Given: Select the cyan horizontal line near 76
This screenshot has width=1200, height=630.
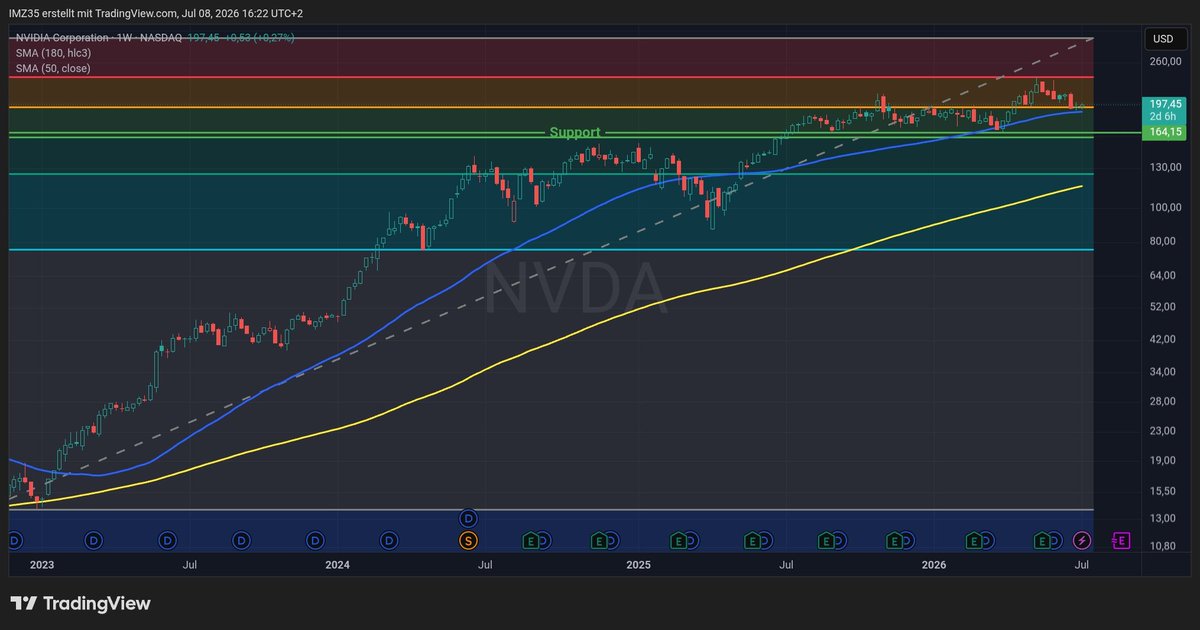Looking at the screenshot, I should (x=550, y=250).
